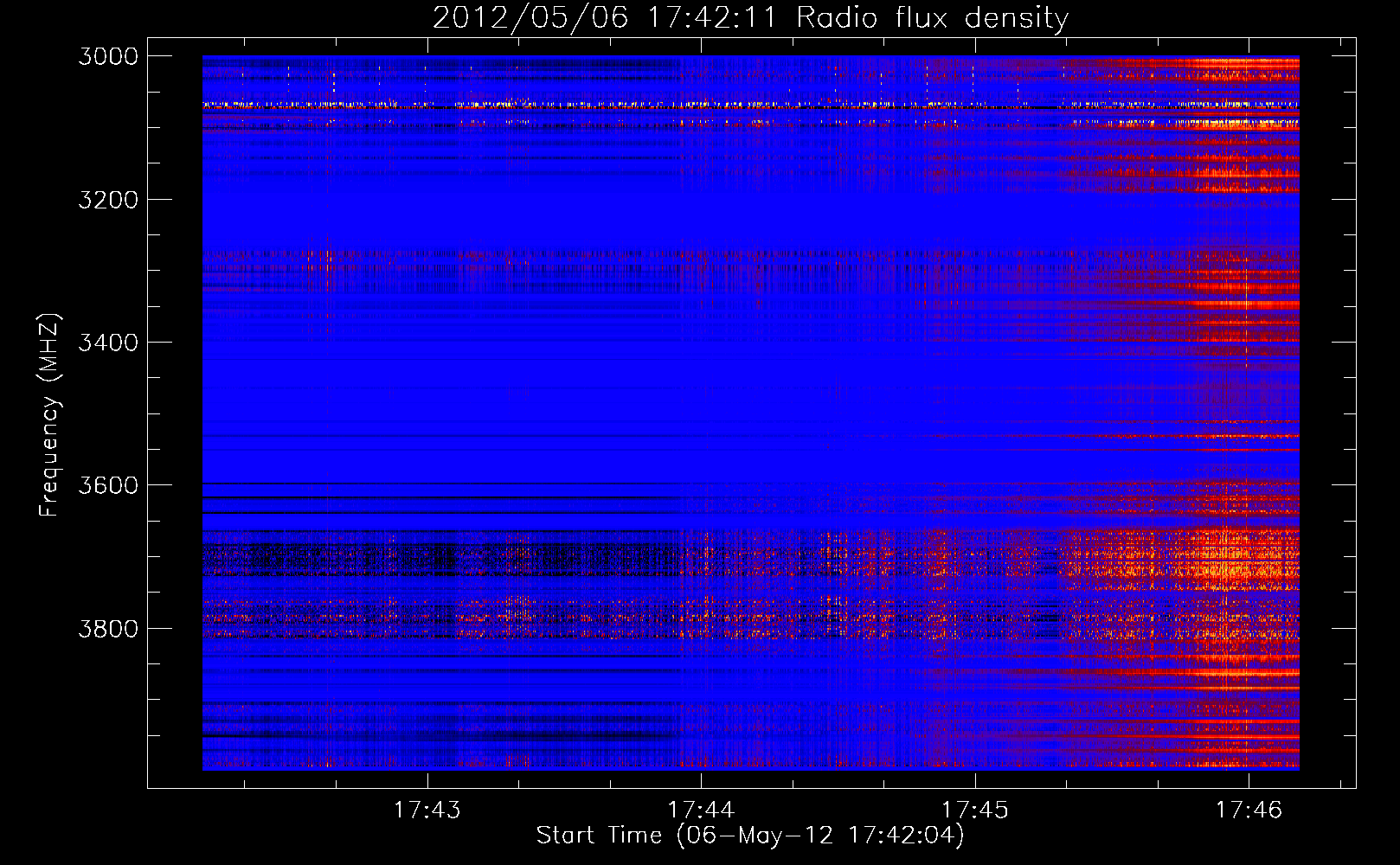Click the 'Start Time (06-May-12 17:42:04)' axis title
Image resolution: width=1400 pixels, height=865 pixels.
click(750, 836)
